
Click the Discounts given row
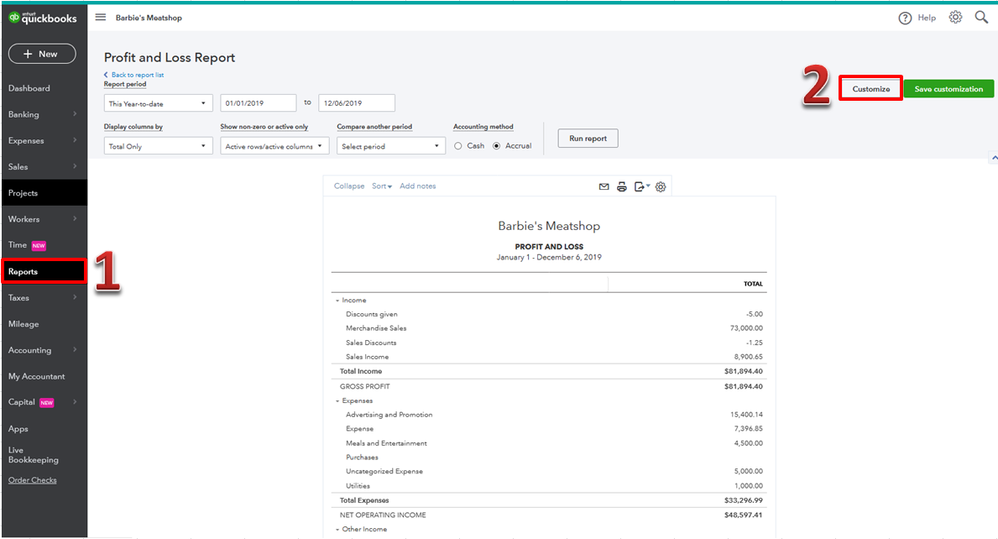pos(549,314)
